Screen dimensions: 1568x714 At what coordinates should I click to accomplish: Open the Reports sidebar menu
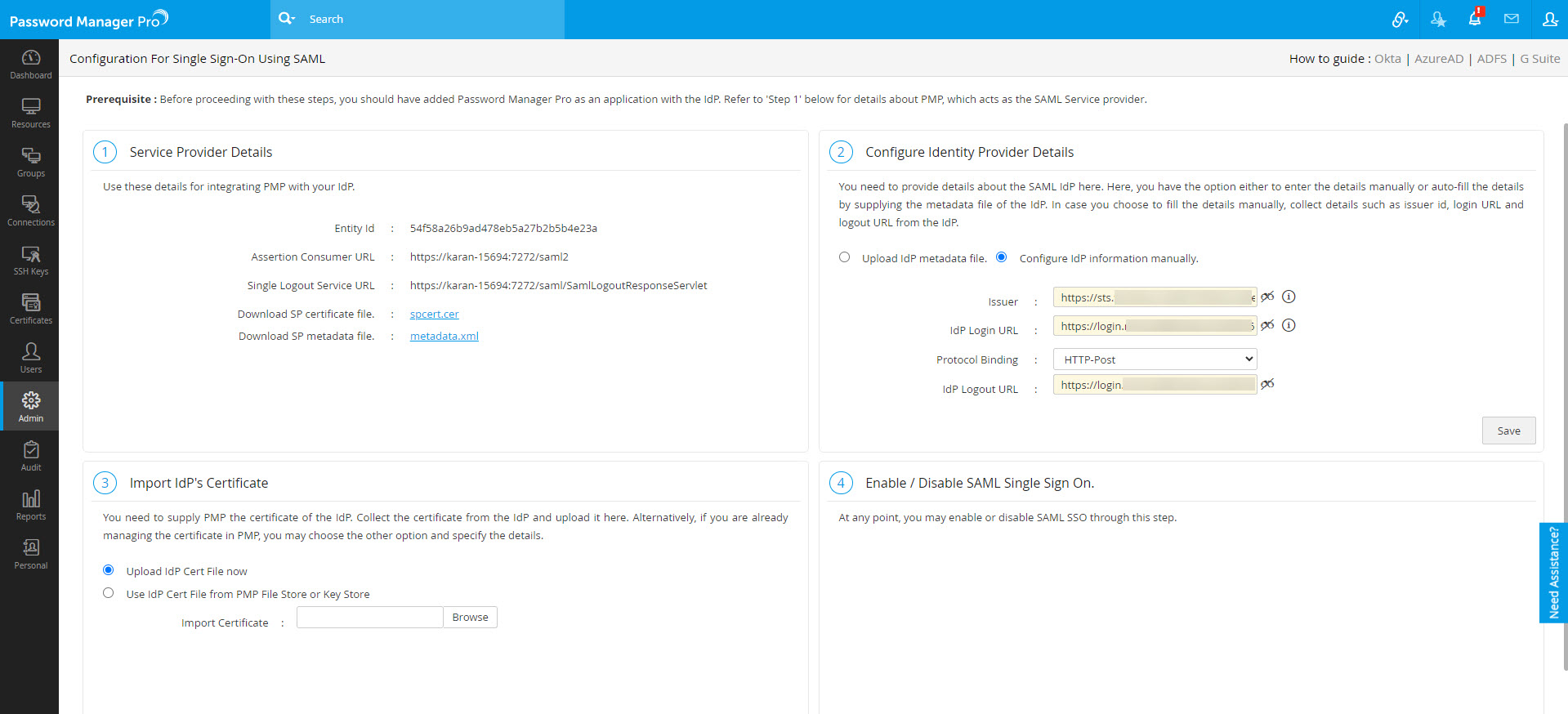coord(30,505)
